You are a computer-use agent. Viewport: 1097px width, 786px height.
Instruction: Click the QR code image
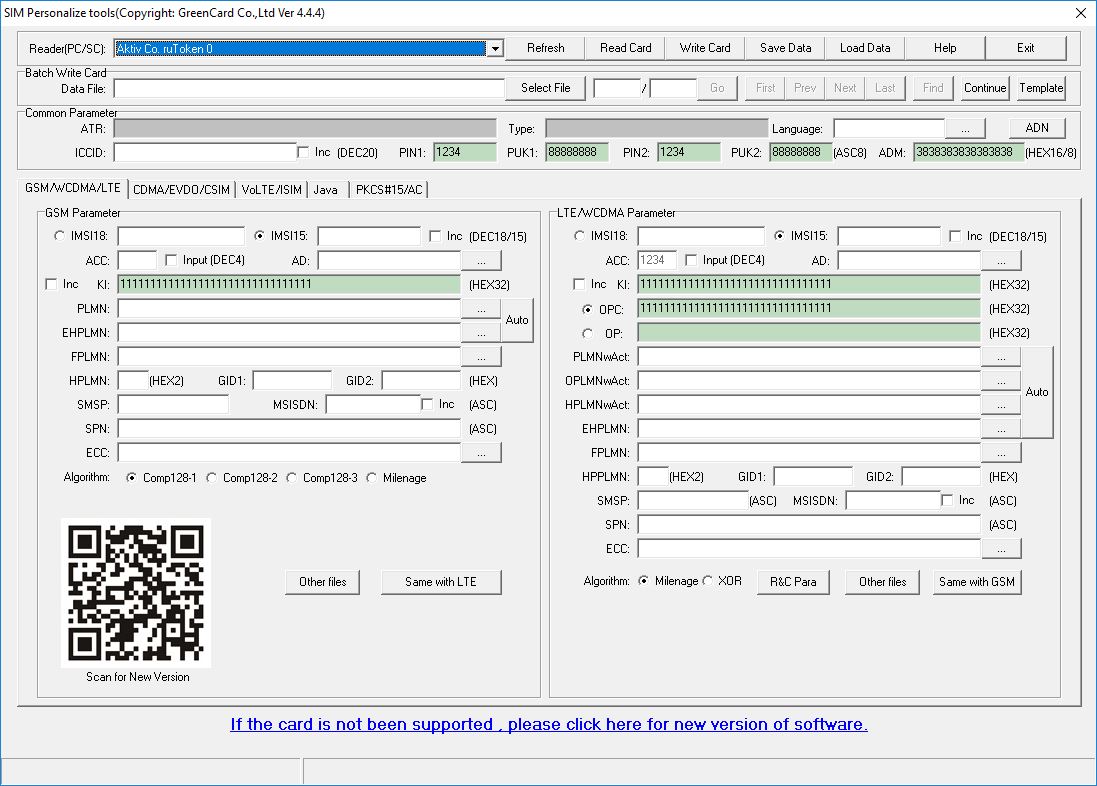pyautogui.click(x=136, y=593)
